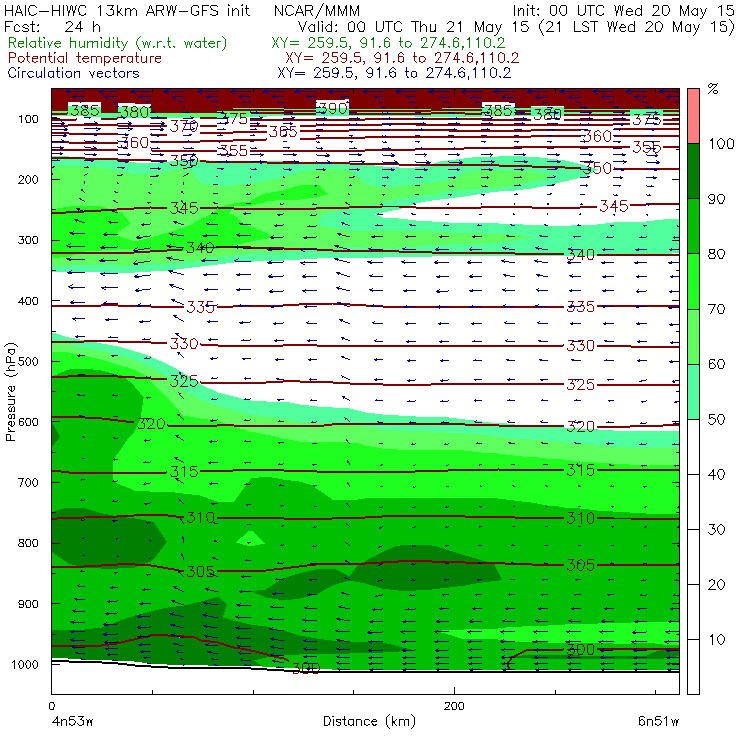Screen dimensions: 740x740
Task: Select the red 'Potential temperature' legend
Action: click(84, 58)
